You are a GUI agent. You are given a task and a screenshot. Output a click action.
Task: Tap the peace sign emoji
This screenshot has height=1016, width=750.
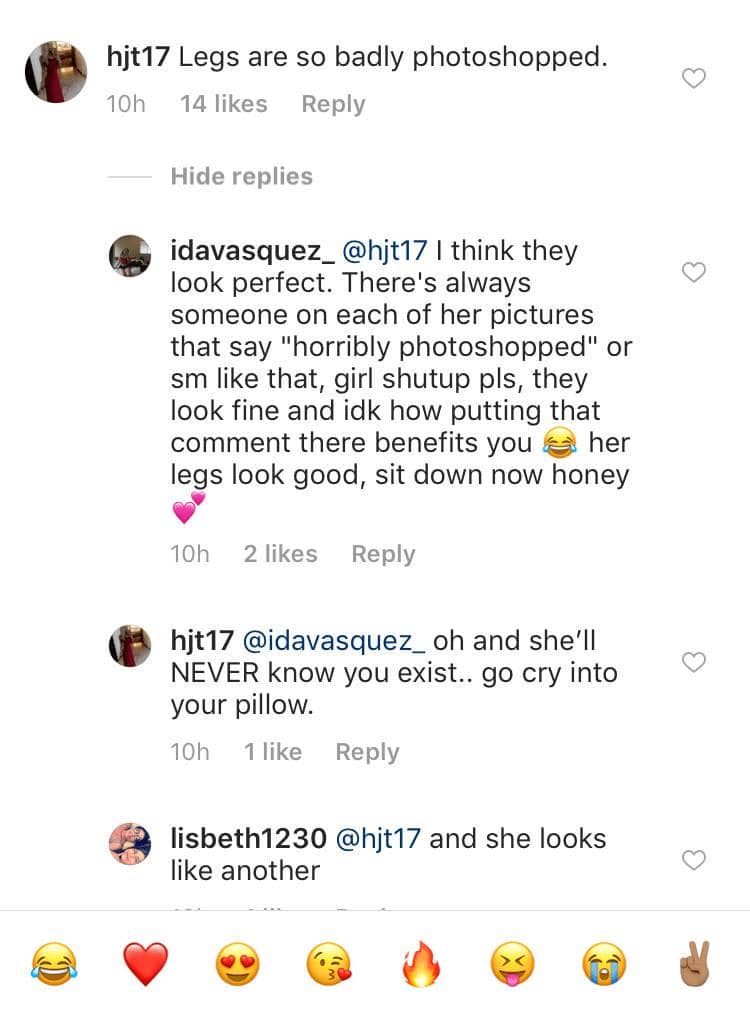click(x=695, y=964)
